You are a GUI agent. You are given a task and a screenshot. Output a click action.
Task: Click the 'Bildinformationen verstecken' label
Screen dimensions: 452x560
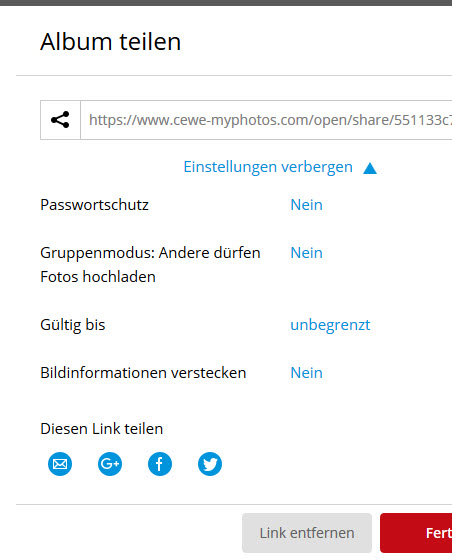pyautogui.click(x=143, y=373)
